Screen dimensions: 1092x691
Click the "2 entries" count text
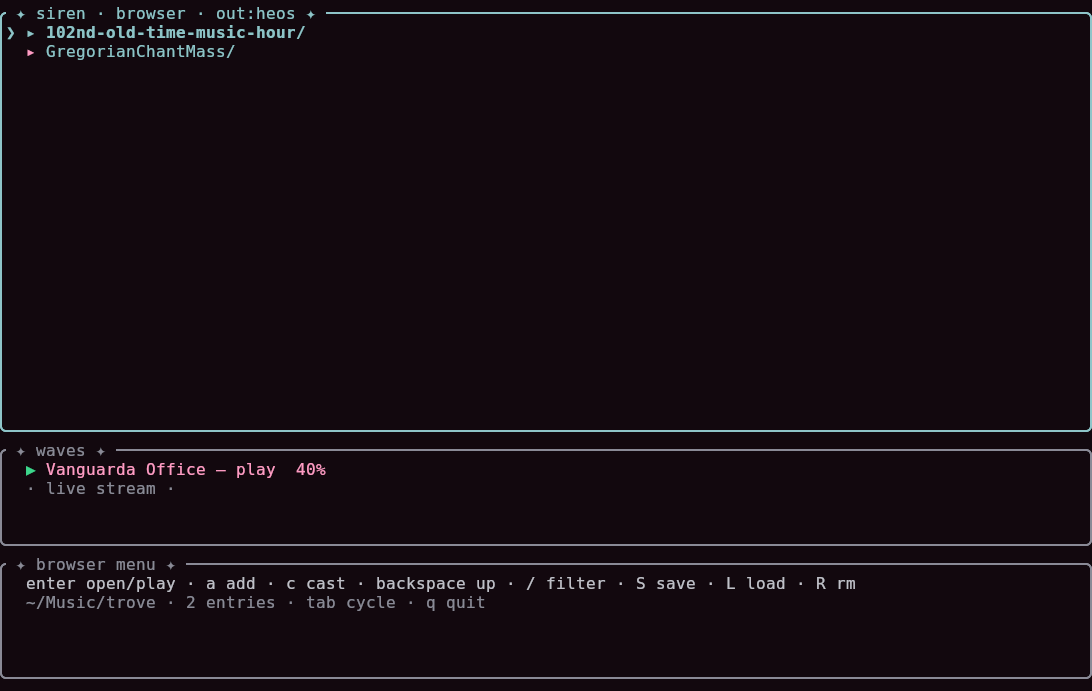point(231,603)
